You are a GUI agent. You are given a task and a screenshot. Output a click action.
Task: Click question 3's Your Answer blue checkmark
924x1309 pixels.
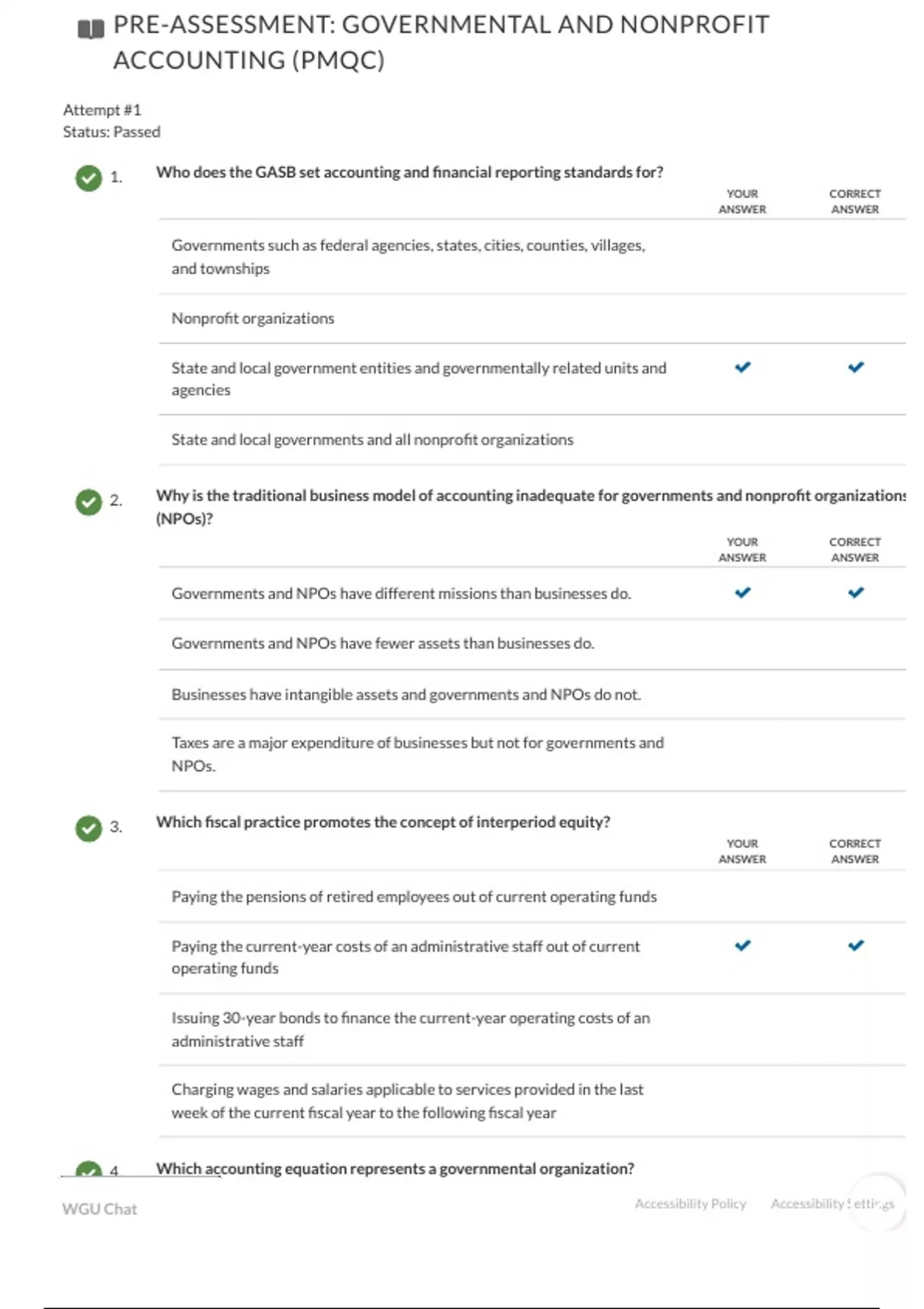(742, 946)
